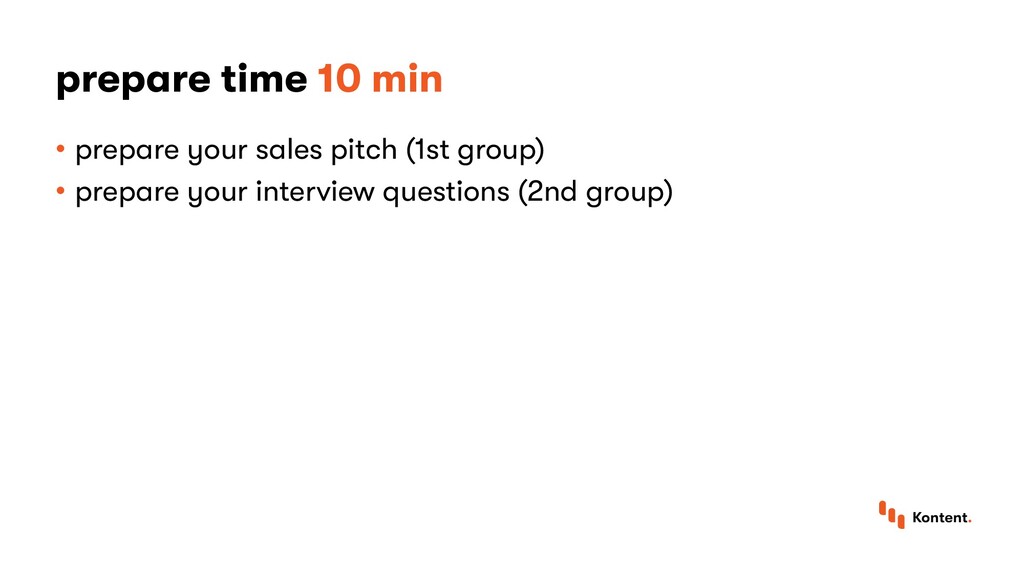
Task: Click "prepare" starting the second bullet
Action: (127, 194)
